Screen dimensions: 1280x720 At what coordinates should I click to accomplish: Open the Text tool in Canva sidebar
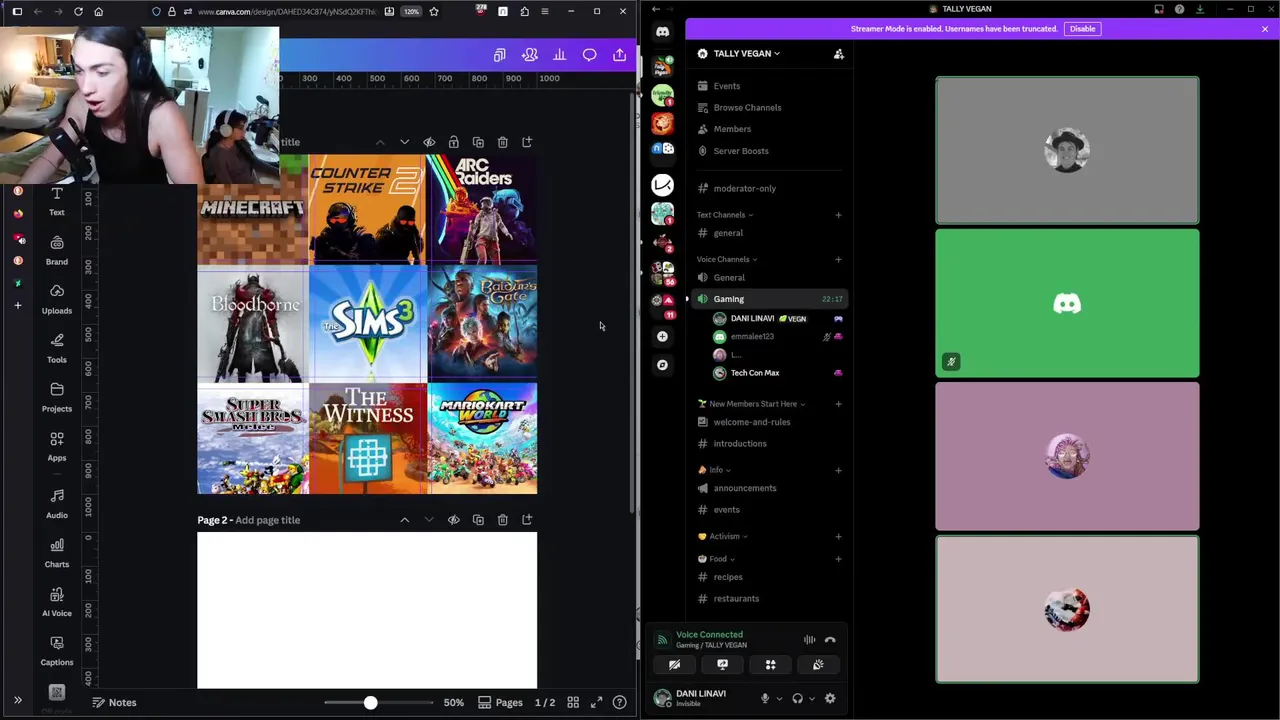(57, 201)
